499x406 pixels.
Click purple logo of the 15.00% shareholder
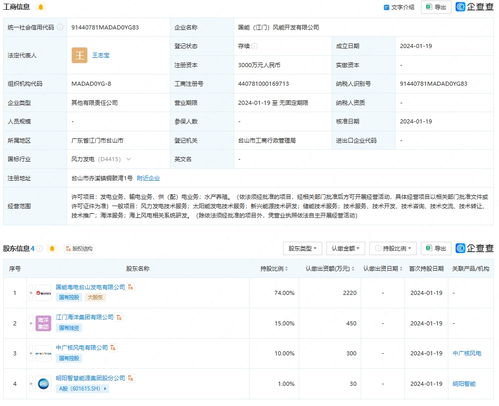click(x=43, y=323)
